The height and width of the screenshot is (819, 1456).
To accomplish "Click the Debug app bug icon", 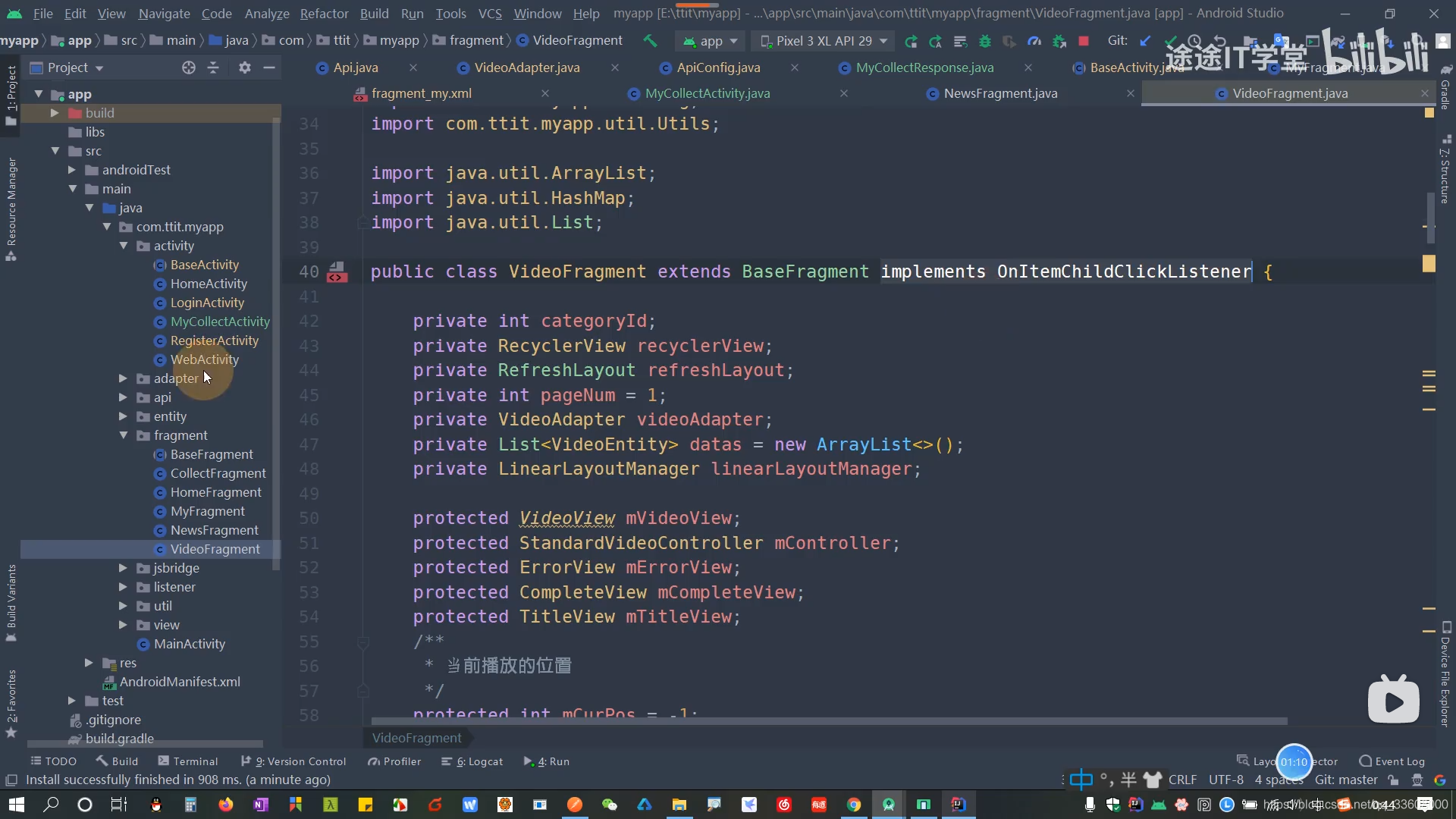I will [985, 41].
